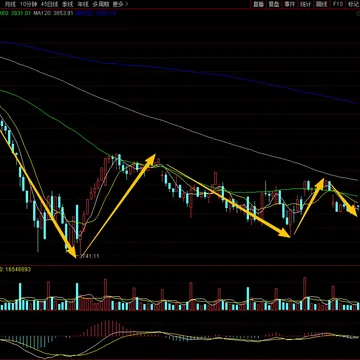Click the volume value 16546893
Screen dimensions: 360x360
[x=17, y=269]
